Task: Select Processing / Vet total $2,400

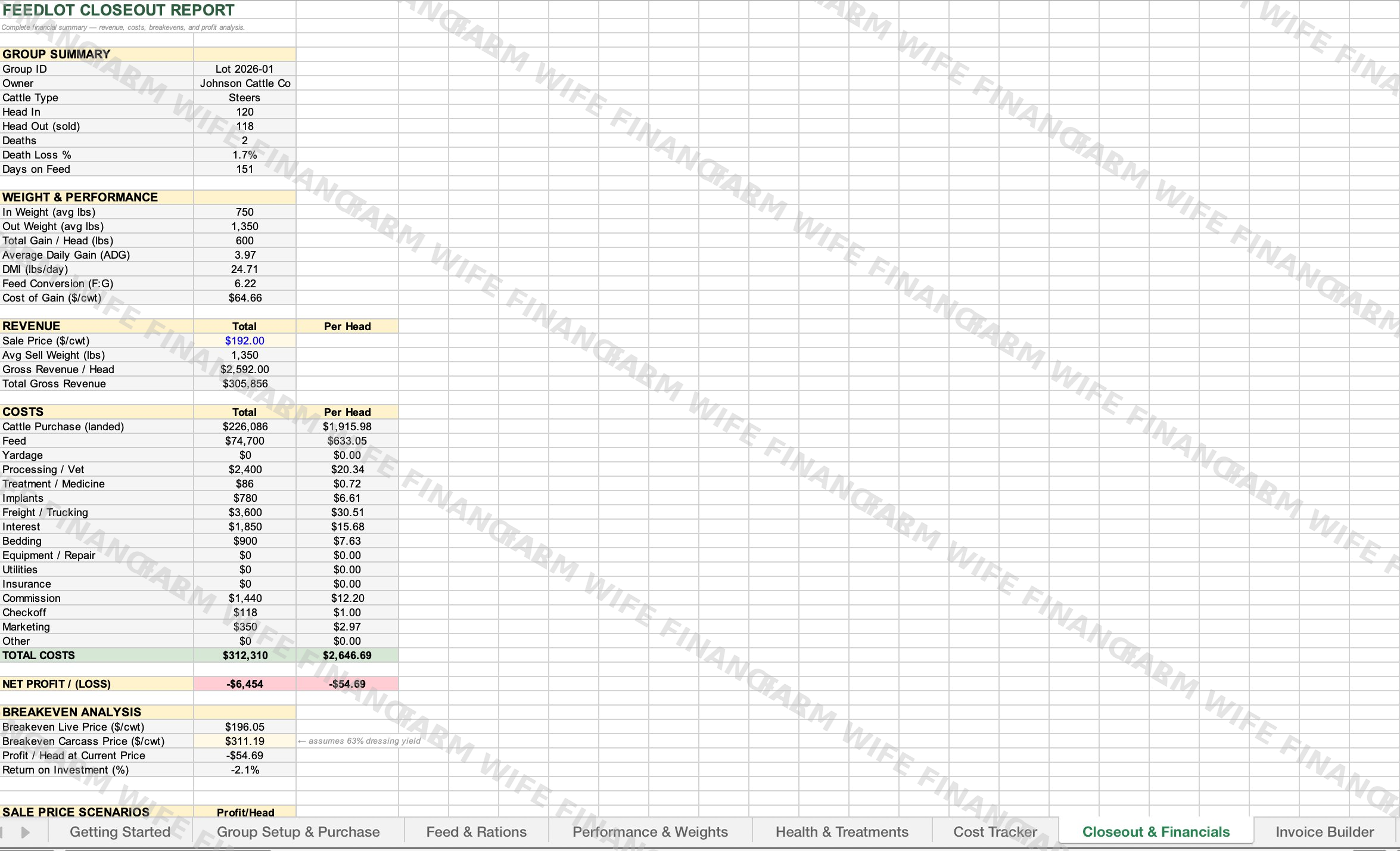Action: pos(244,470)
